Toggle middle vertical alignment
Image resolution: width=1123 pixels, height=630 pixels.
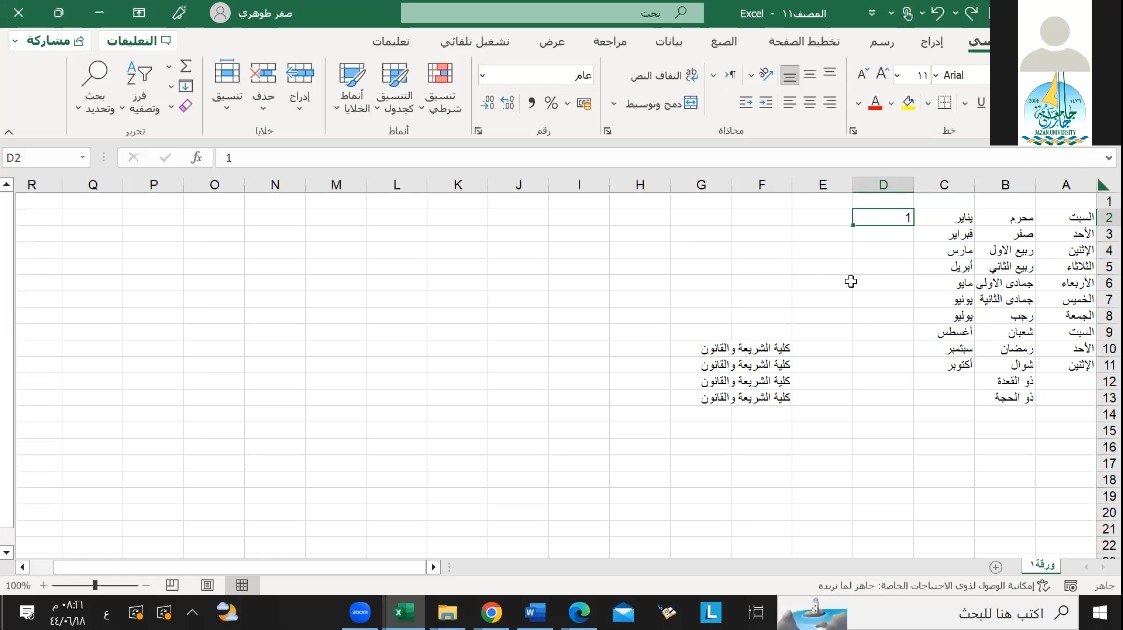tap(810, 75)
